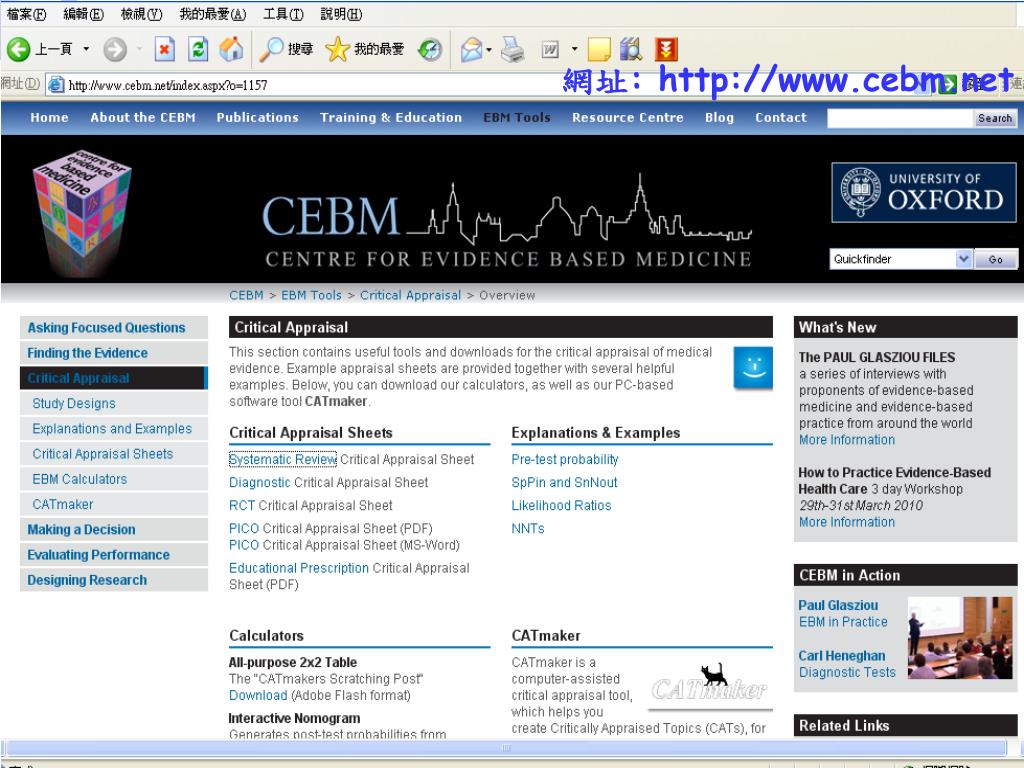Open EBM Calculators sidebar link
Screen dimensions: 1024x768
tap(80, 479)
